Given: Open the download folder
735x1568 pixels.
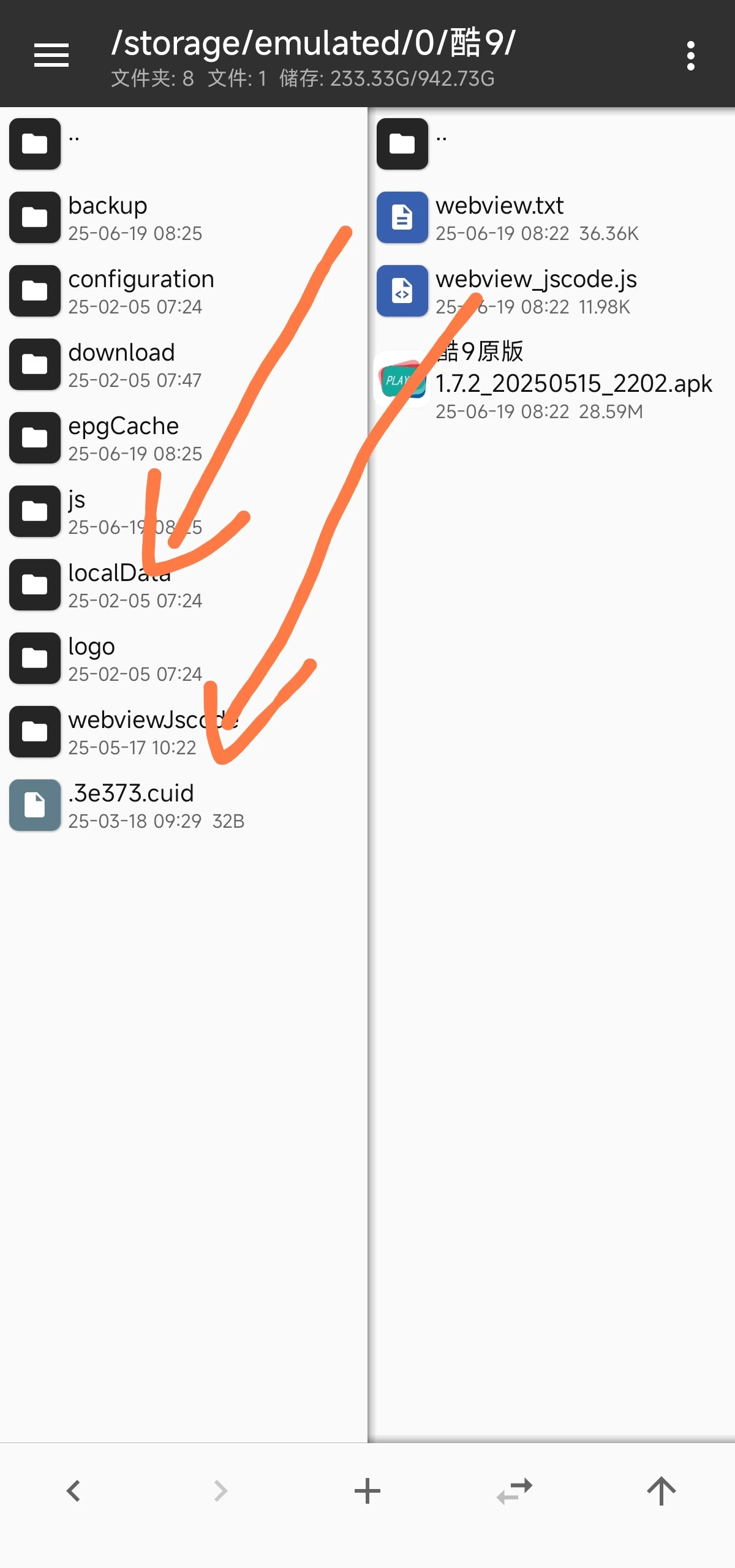Looking at the screenshot, I should pyautogui.click(x=184, y=364).
